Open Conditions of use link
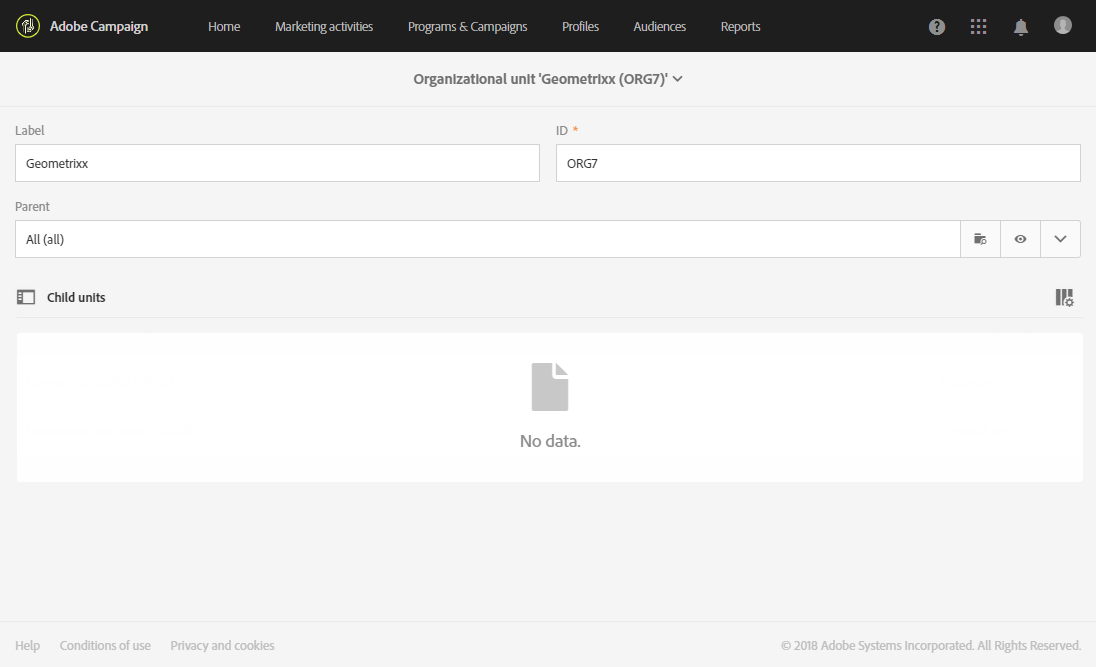Image resolution: width=1096 pixels, height=667 pixels. click(x=105, y=645)
